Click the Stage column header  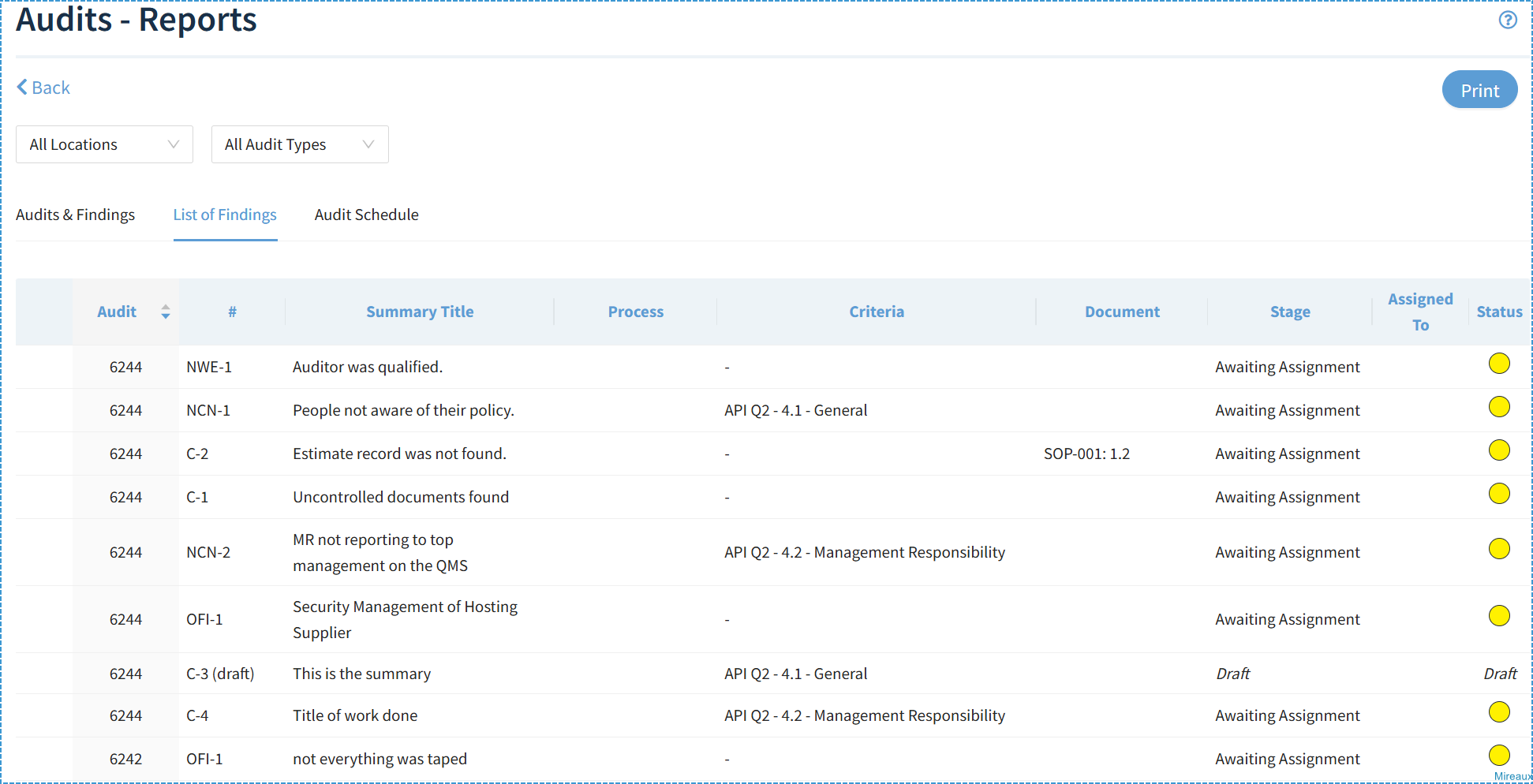(x=1290, y=312)
